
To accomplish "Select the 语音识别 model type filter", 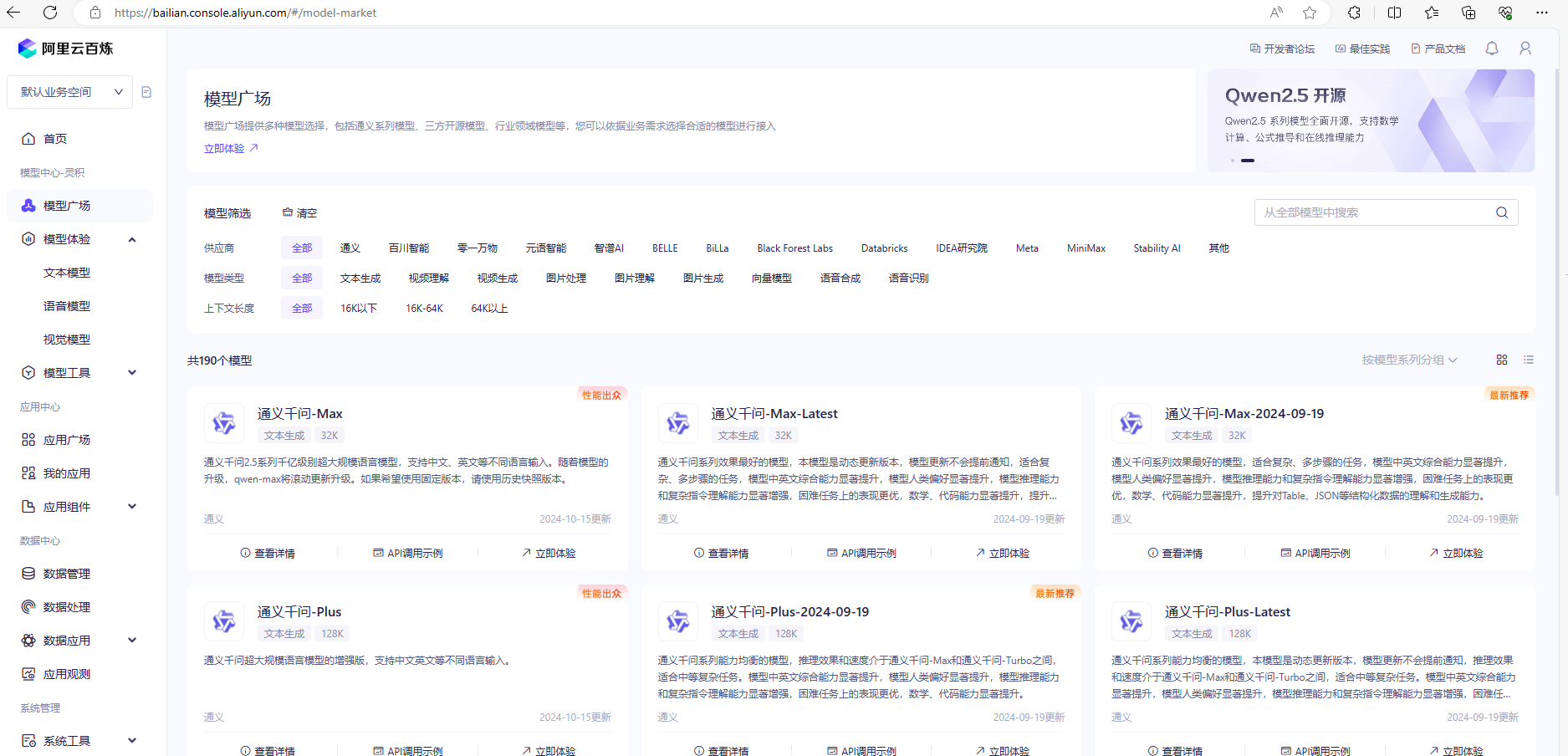I will pos(909,278).
